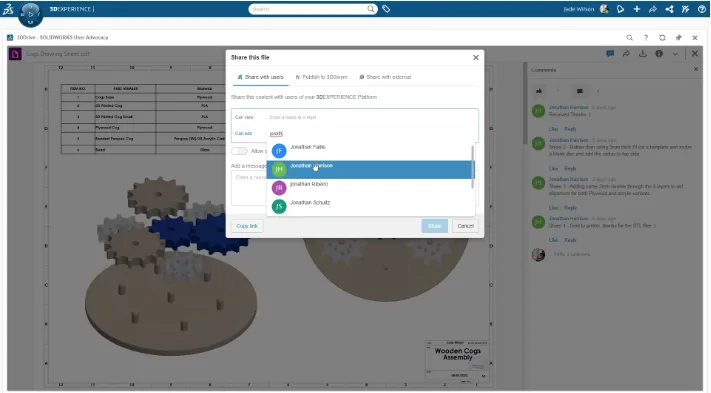Open the Share with external tab

coord(385,77)
